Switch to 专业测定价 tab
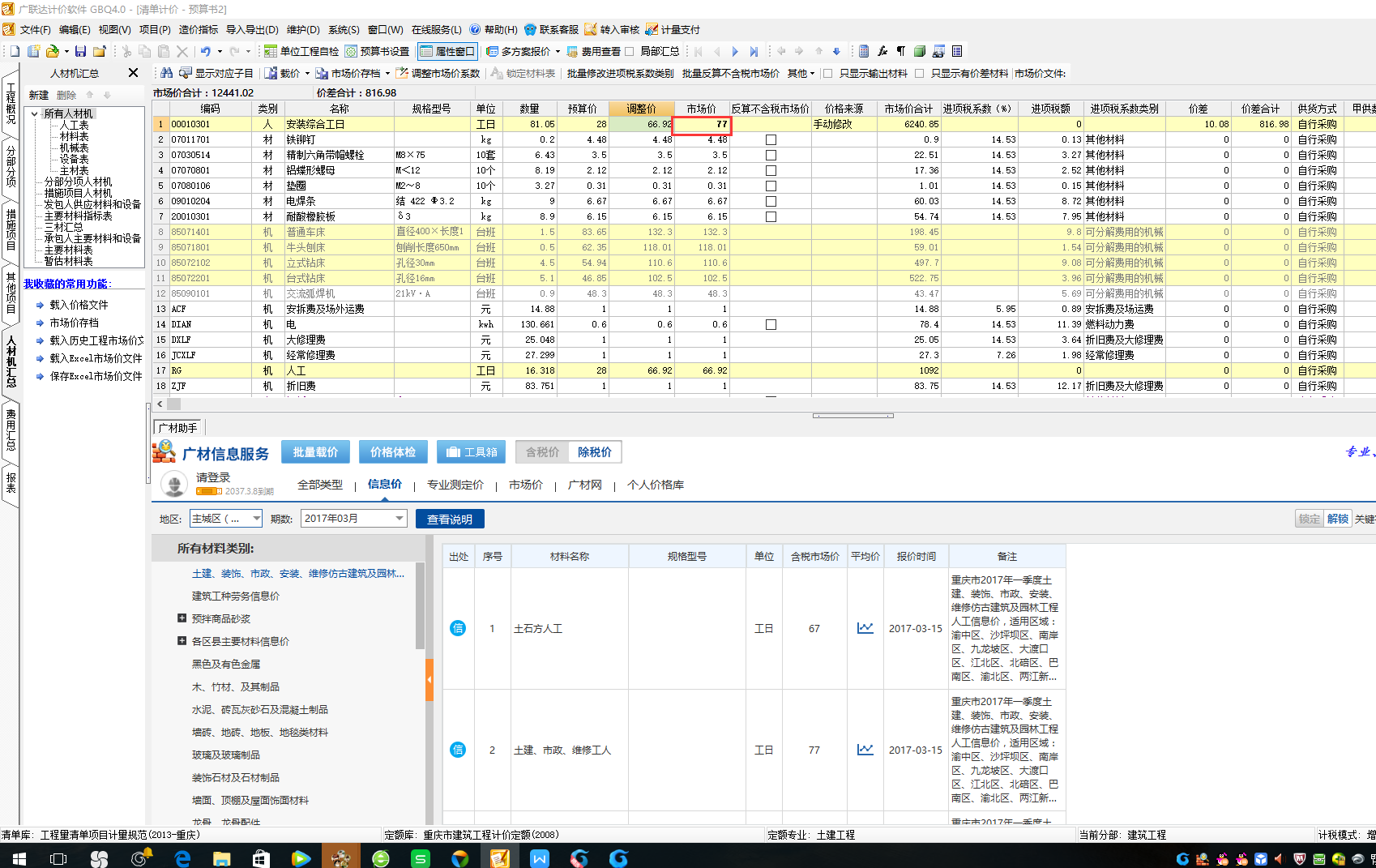 coord(455,485)
